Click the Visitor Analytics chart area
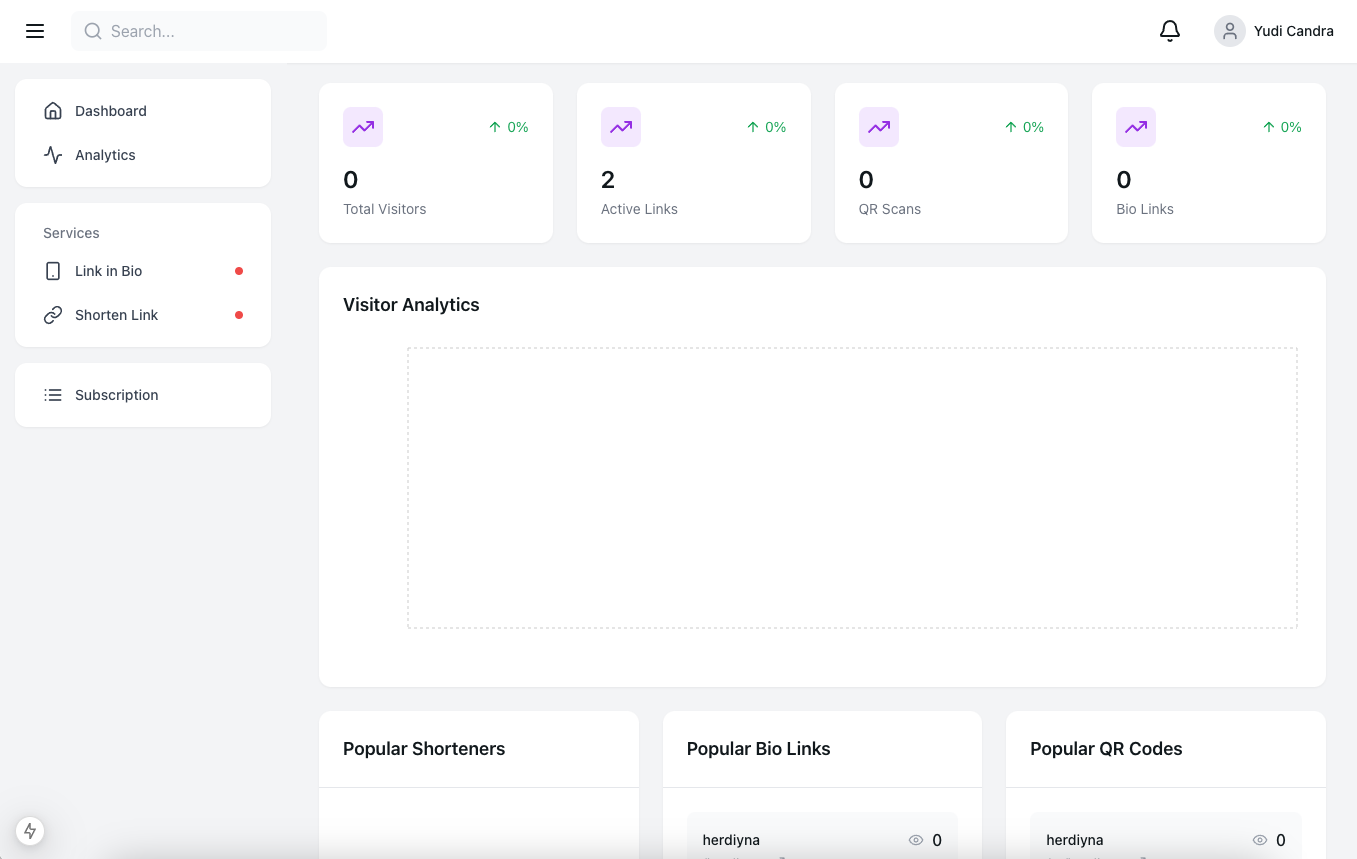The width and height of the screenshot is (1357, 859). pyautogui.click(x=851, y=488)
